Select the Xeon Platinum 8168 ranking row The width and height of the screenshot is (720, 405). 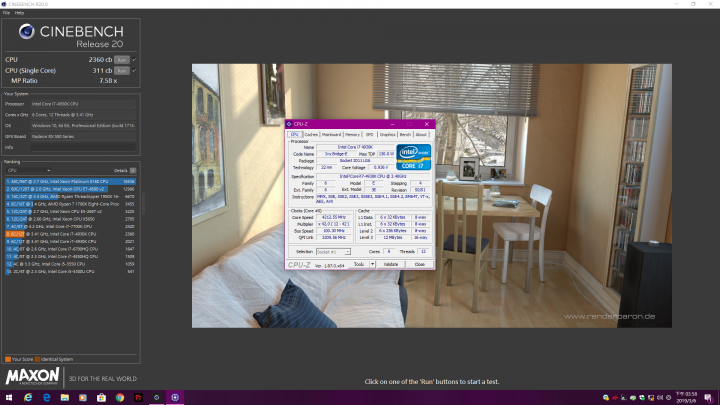point(70,182)
